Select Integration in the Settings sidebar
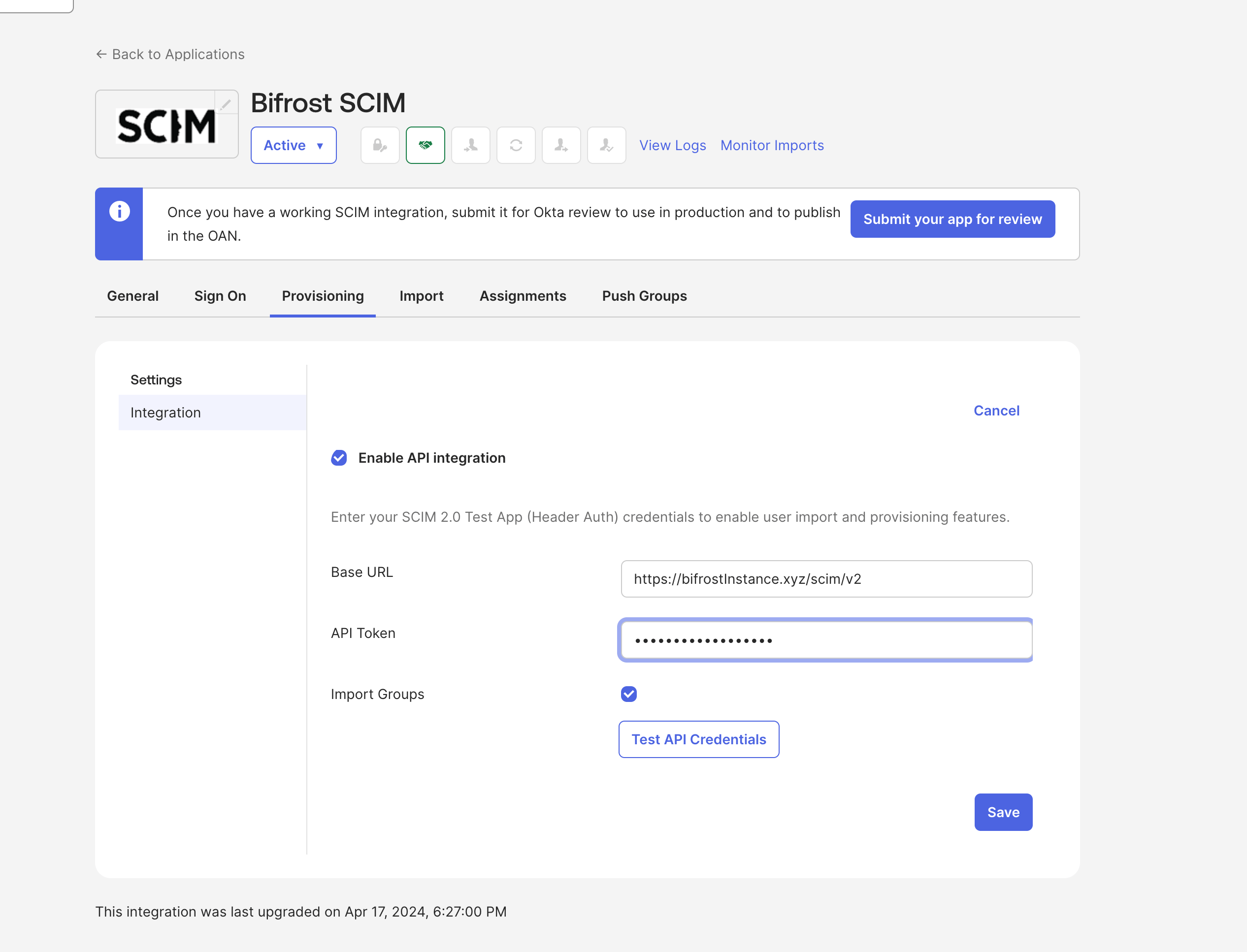1247x952 pixels. [x=213, y=413]
